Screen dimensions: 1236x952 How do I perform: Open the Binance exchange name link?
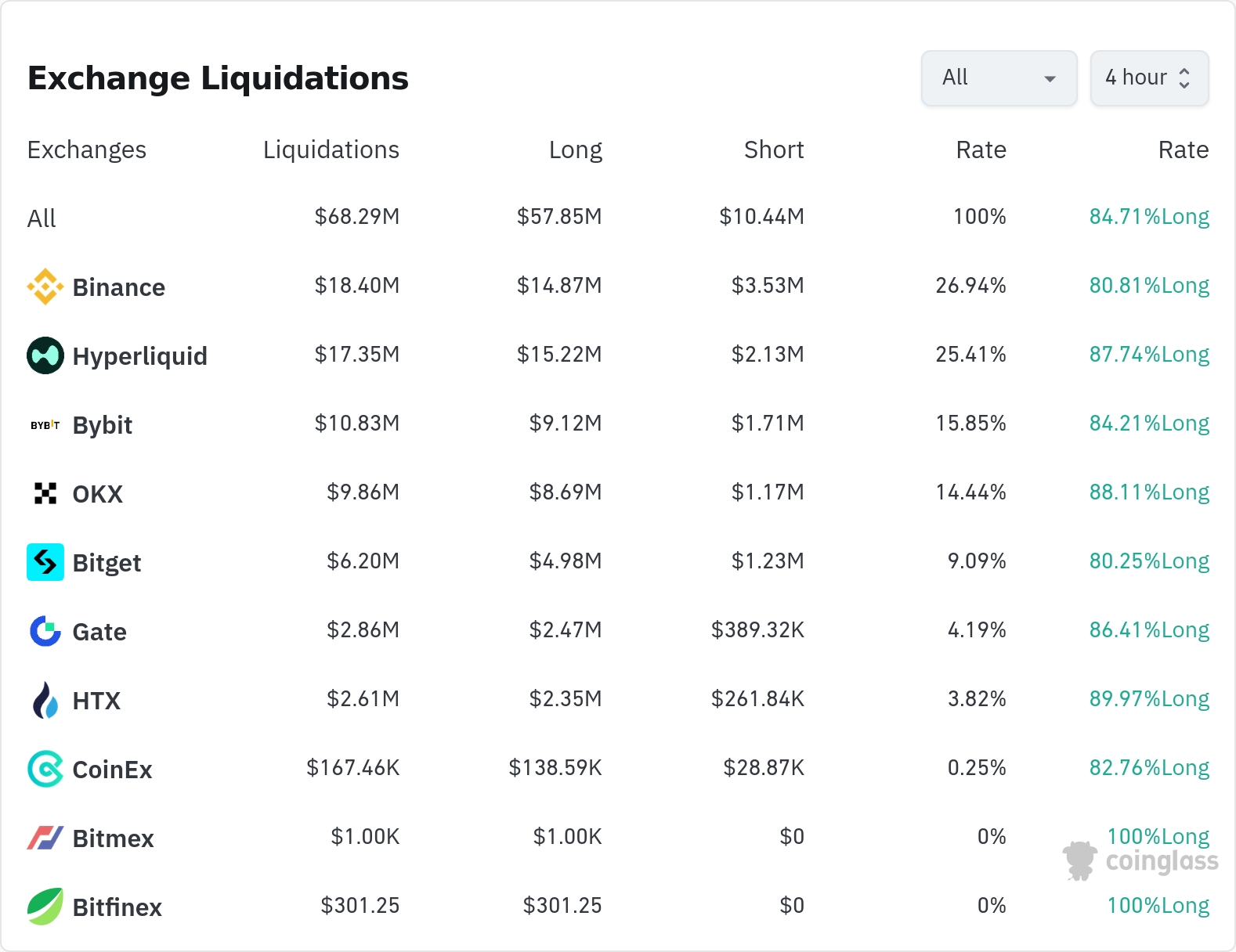[x=118, y=287]
